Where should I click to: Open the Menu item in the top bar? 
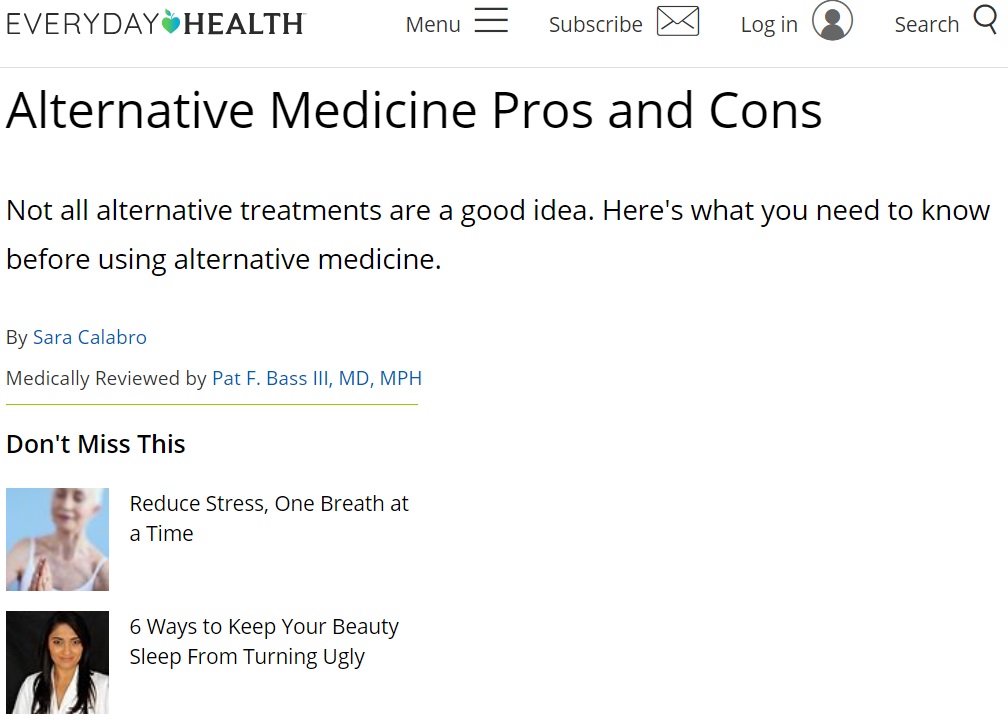[x=432, y=24]
